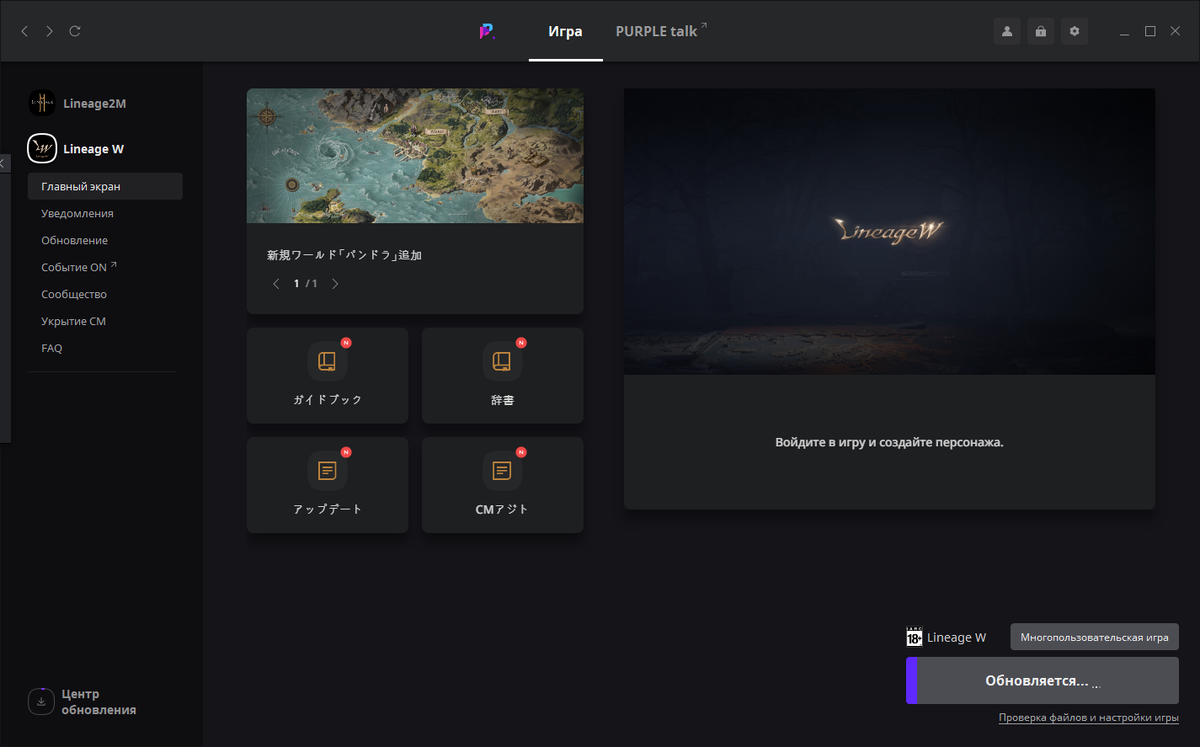
Task: Click the Войдите в игру и создайте персонажа text
Action: coord(889,442)
